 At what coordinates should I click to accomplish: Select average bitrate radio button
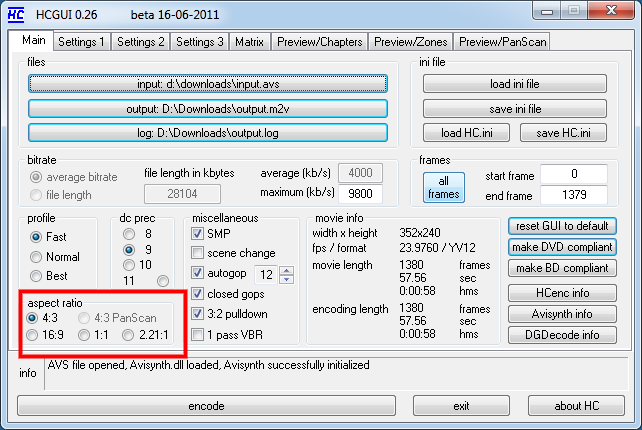pos(36,177)
